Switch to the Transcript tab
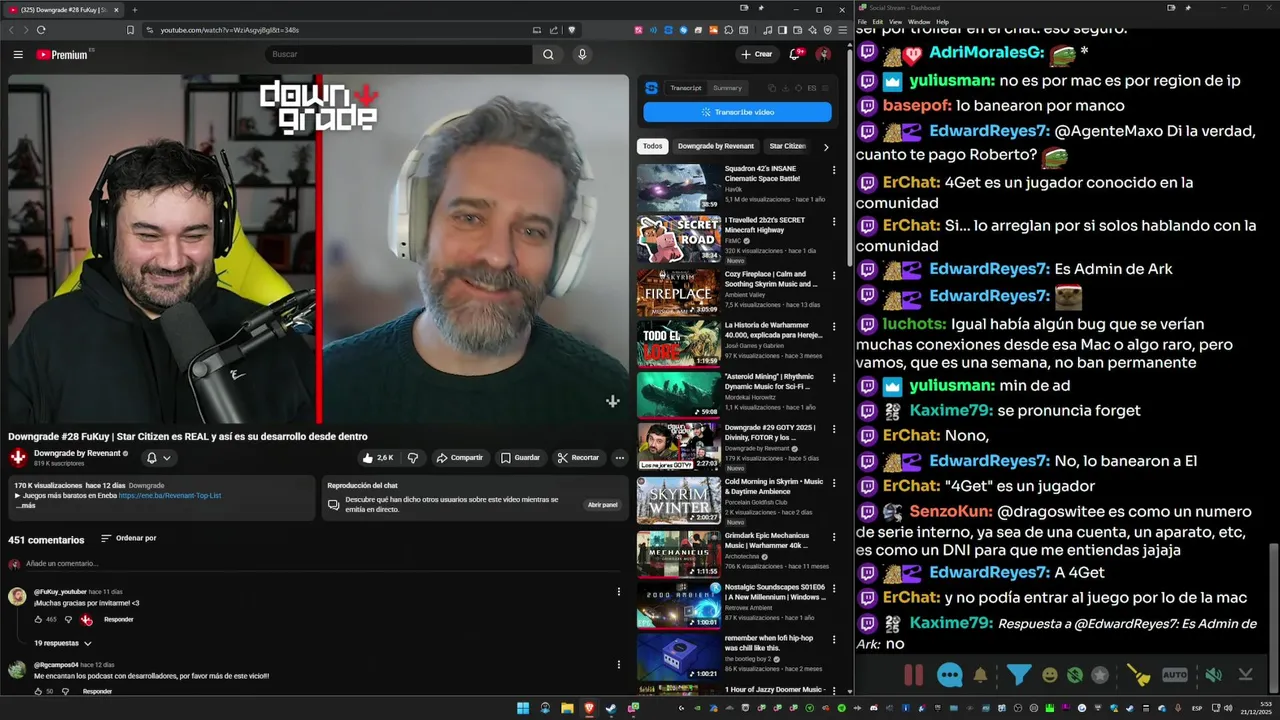This screenshot has height=720, width=1280. tap(686, 88)
